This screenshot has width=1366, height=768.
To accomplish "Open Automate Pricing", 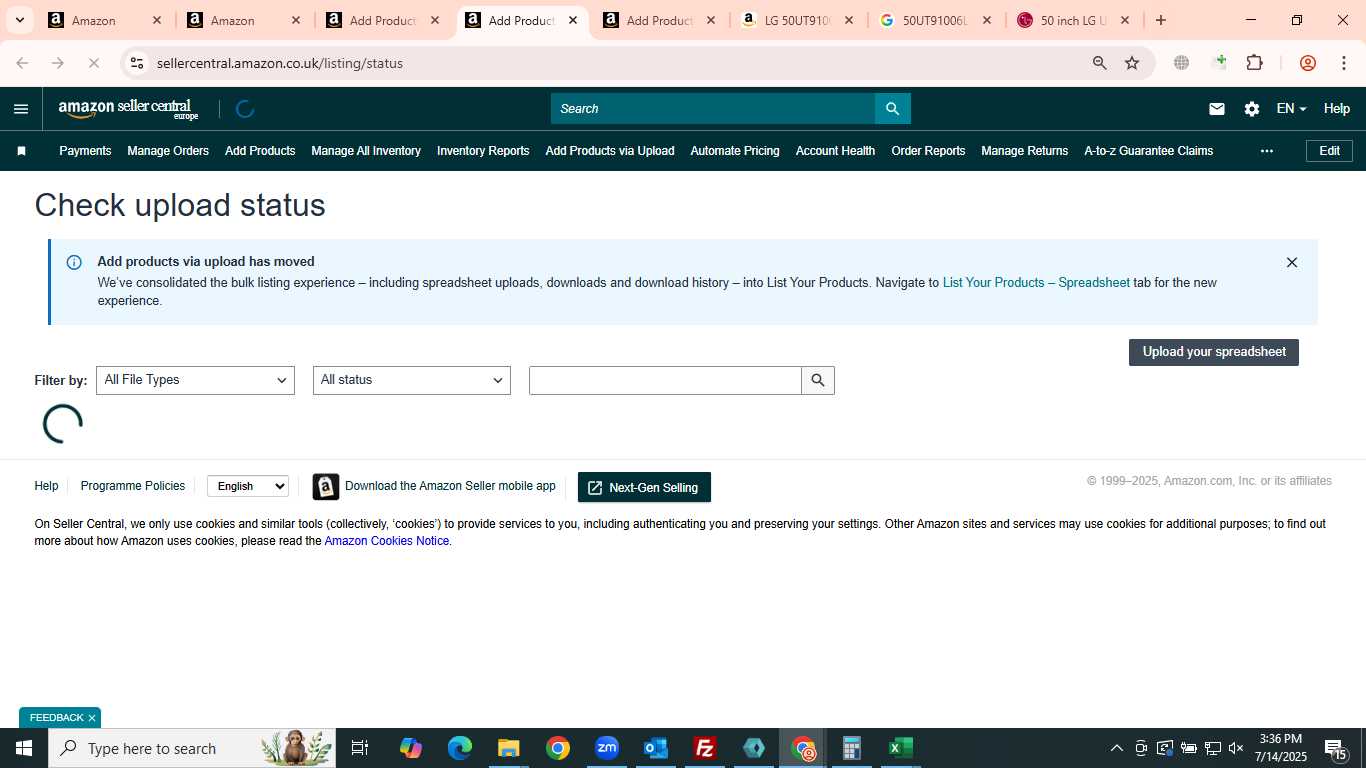I will 735,151.
